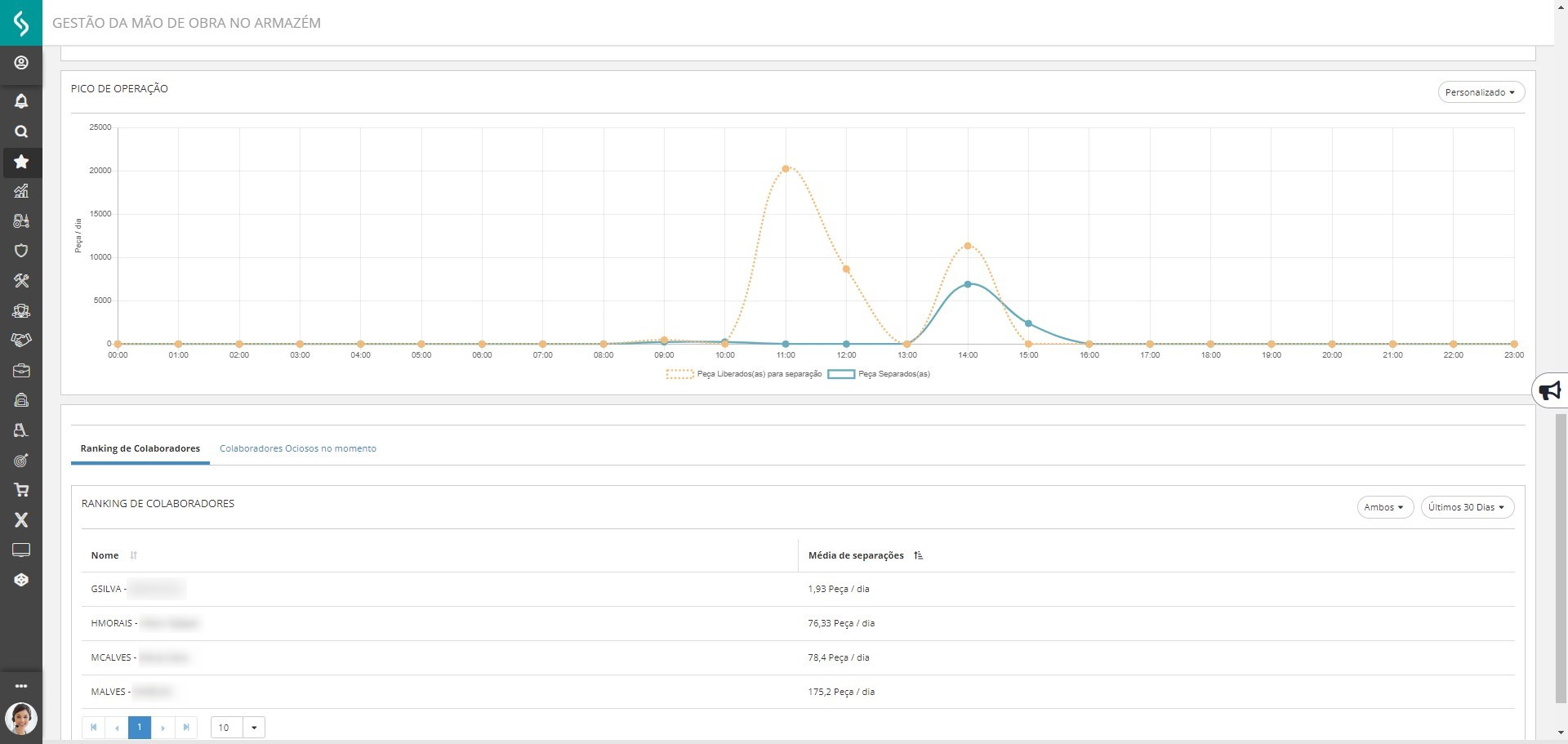Toggle Peça Liberados(as) para separação legend series
This screenshot has height=744, width=1568.
click(x=744, y=374)
